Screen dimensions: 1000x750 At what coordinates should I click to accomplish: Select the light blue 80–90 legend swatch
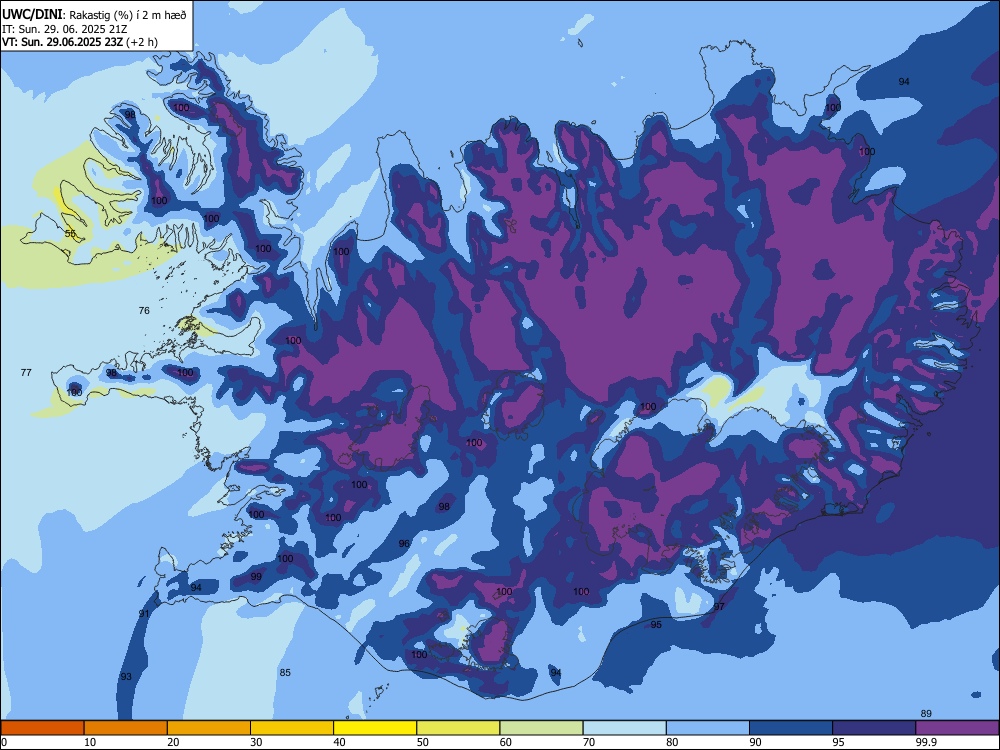708,728
